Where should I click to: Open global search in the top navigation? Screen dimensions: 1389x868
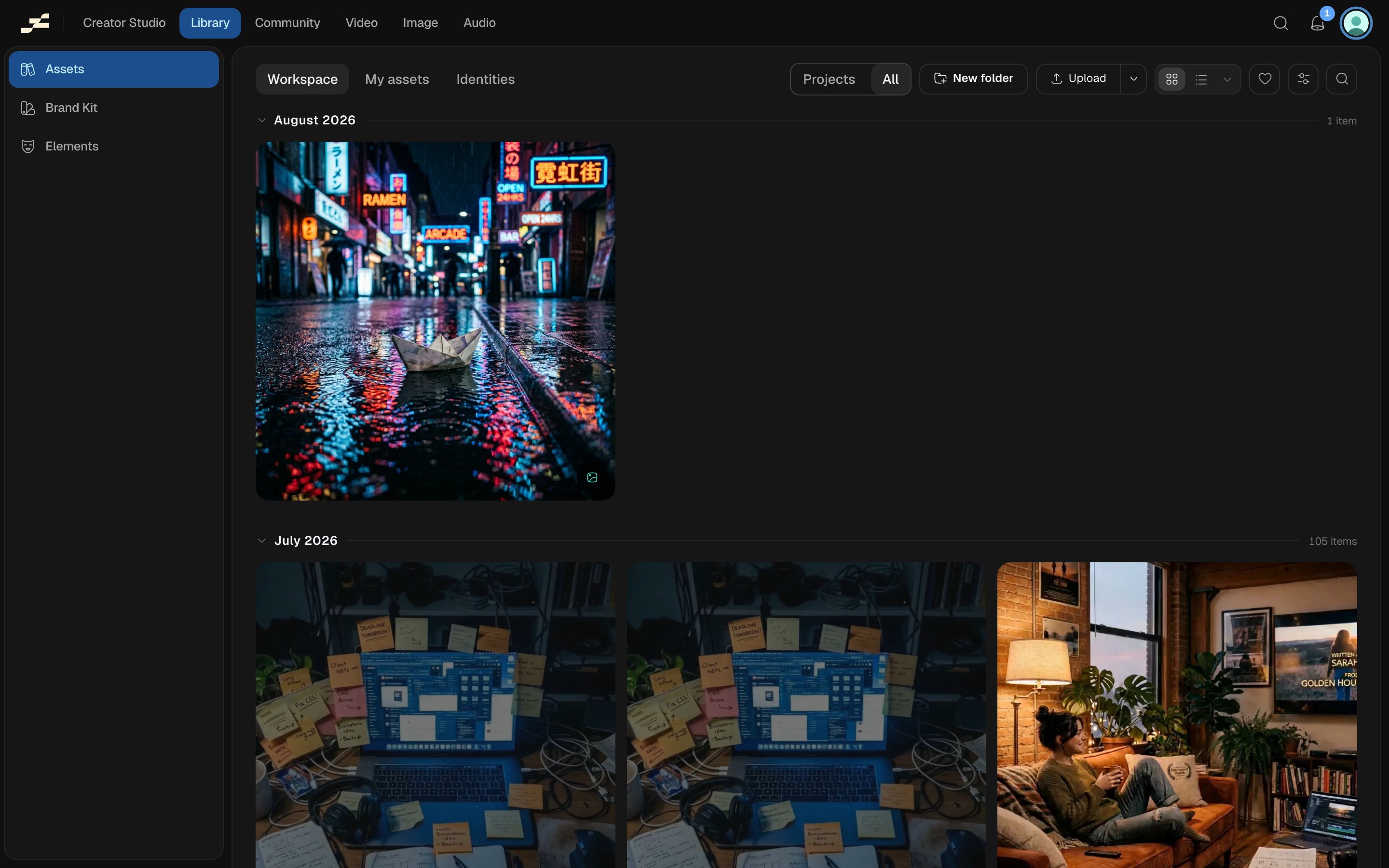tap(1280, 23)
